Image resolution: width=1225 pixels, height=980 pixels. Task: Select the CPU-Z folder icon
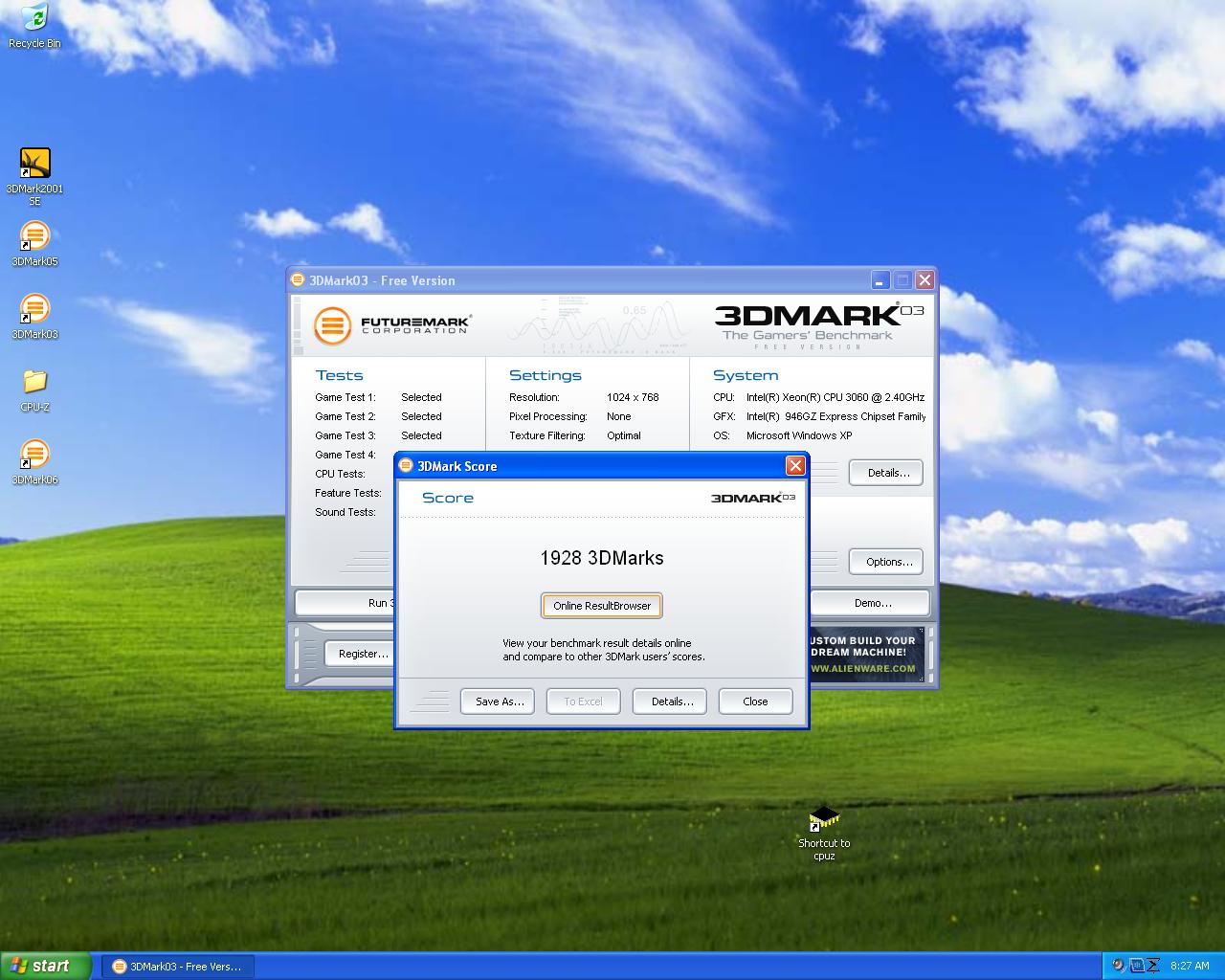[x=34, y=390]
